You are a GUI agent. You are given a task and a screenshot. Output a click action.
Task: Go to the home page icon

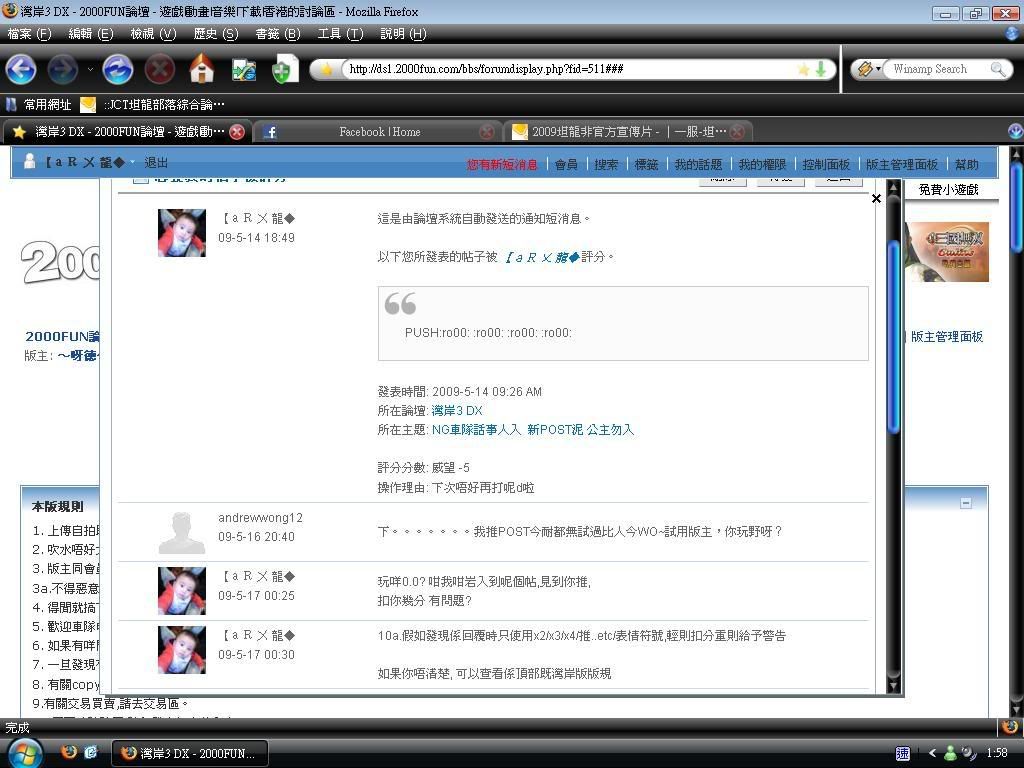[x=202, y=69]
